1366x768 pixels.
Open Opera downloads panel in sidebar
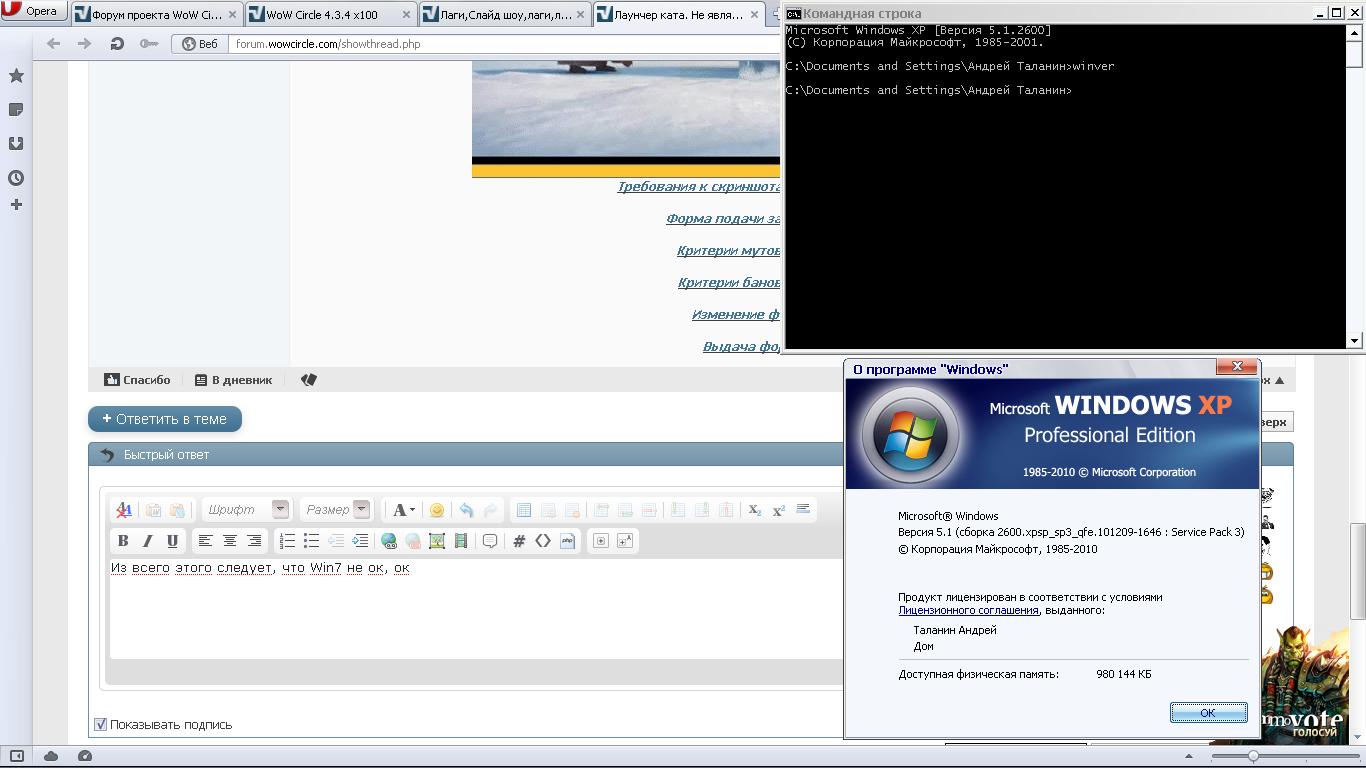pos(16,144)
